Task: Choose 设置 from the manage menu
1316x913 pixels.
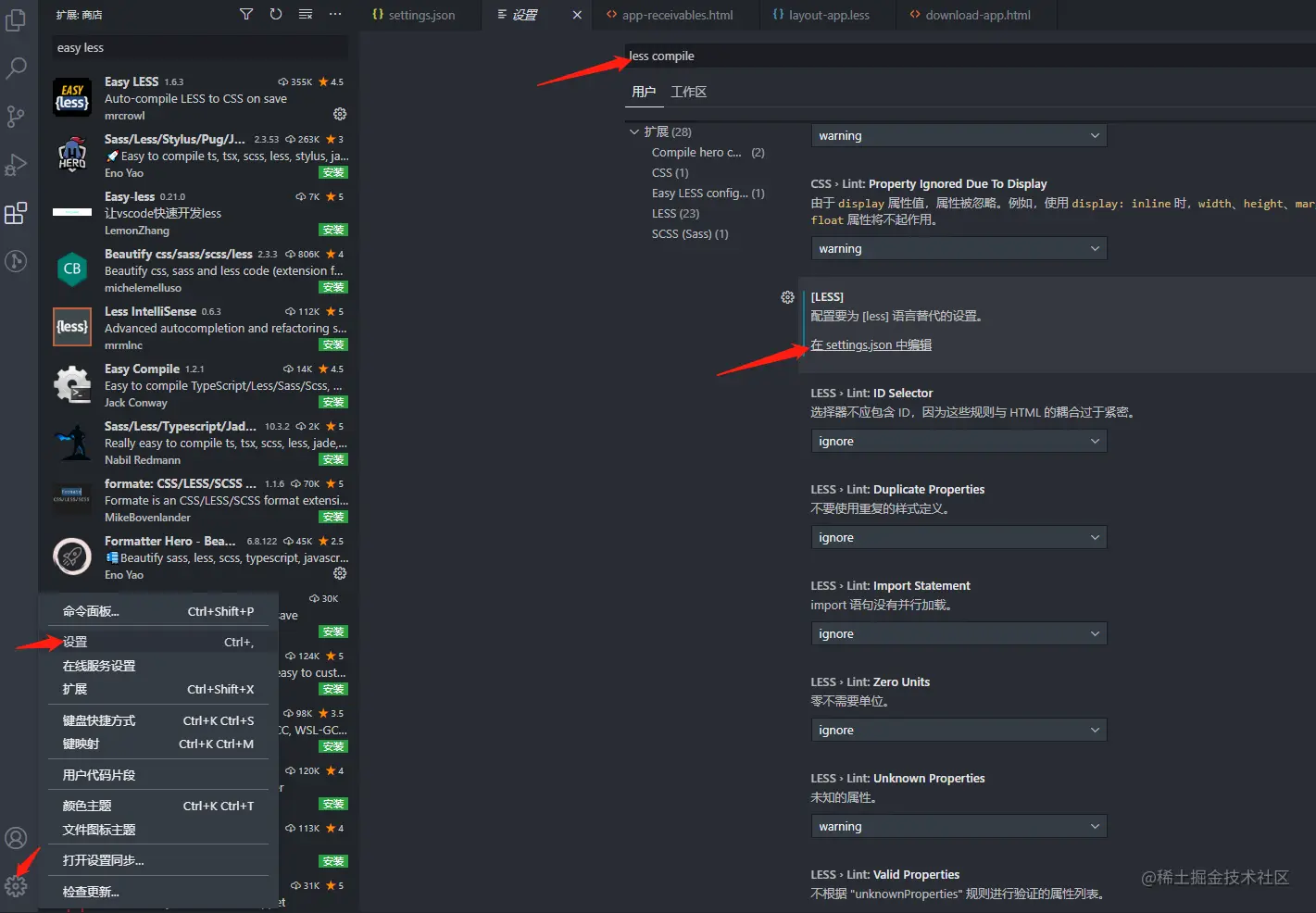Action: [158, 642]
